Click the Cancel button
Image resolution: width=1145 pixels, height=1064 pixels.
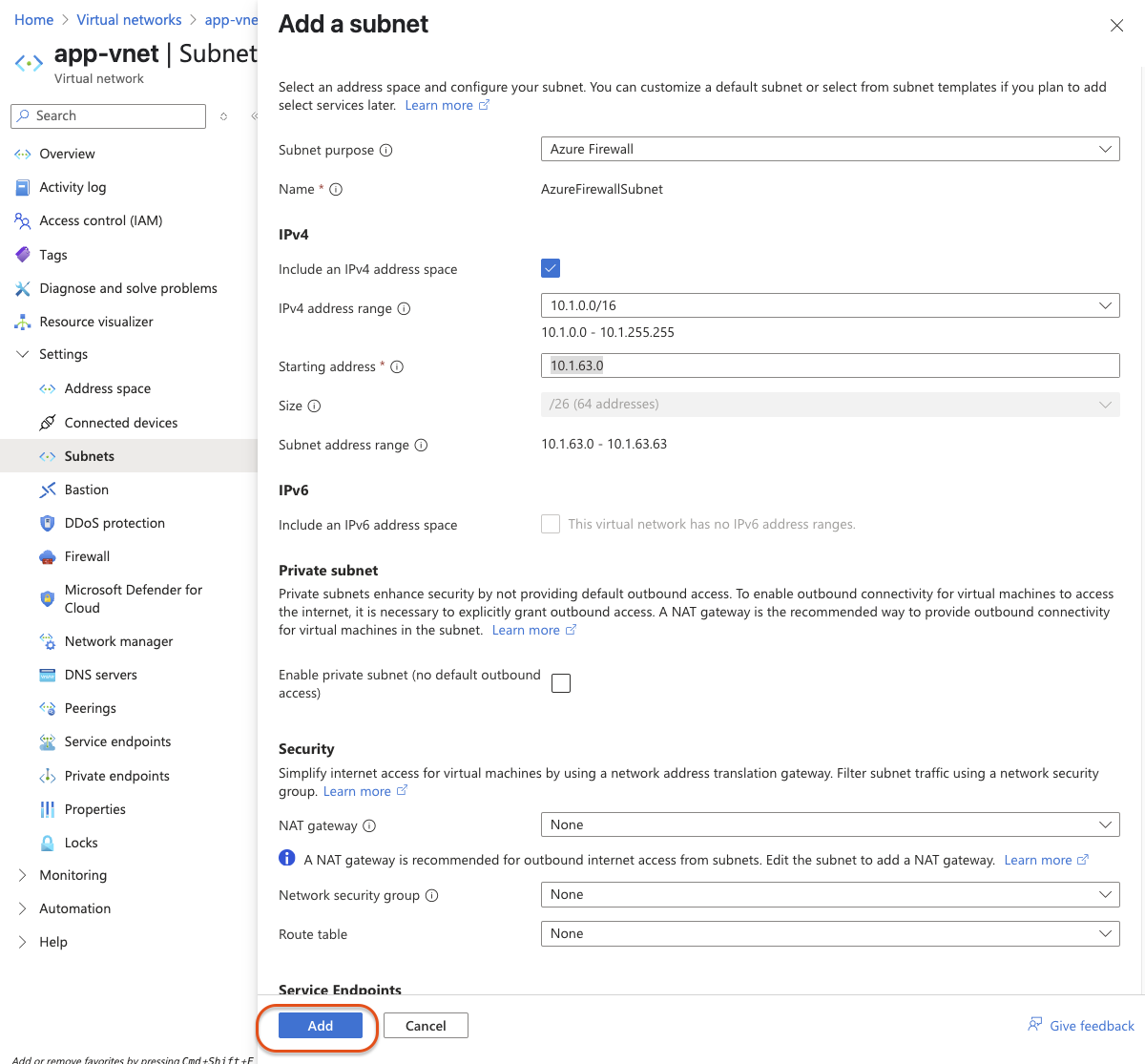click(426, 1025)
